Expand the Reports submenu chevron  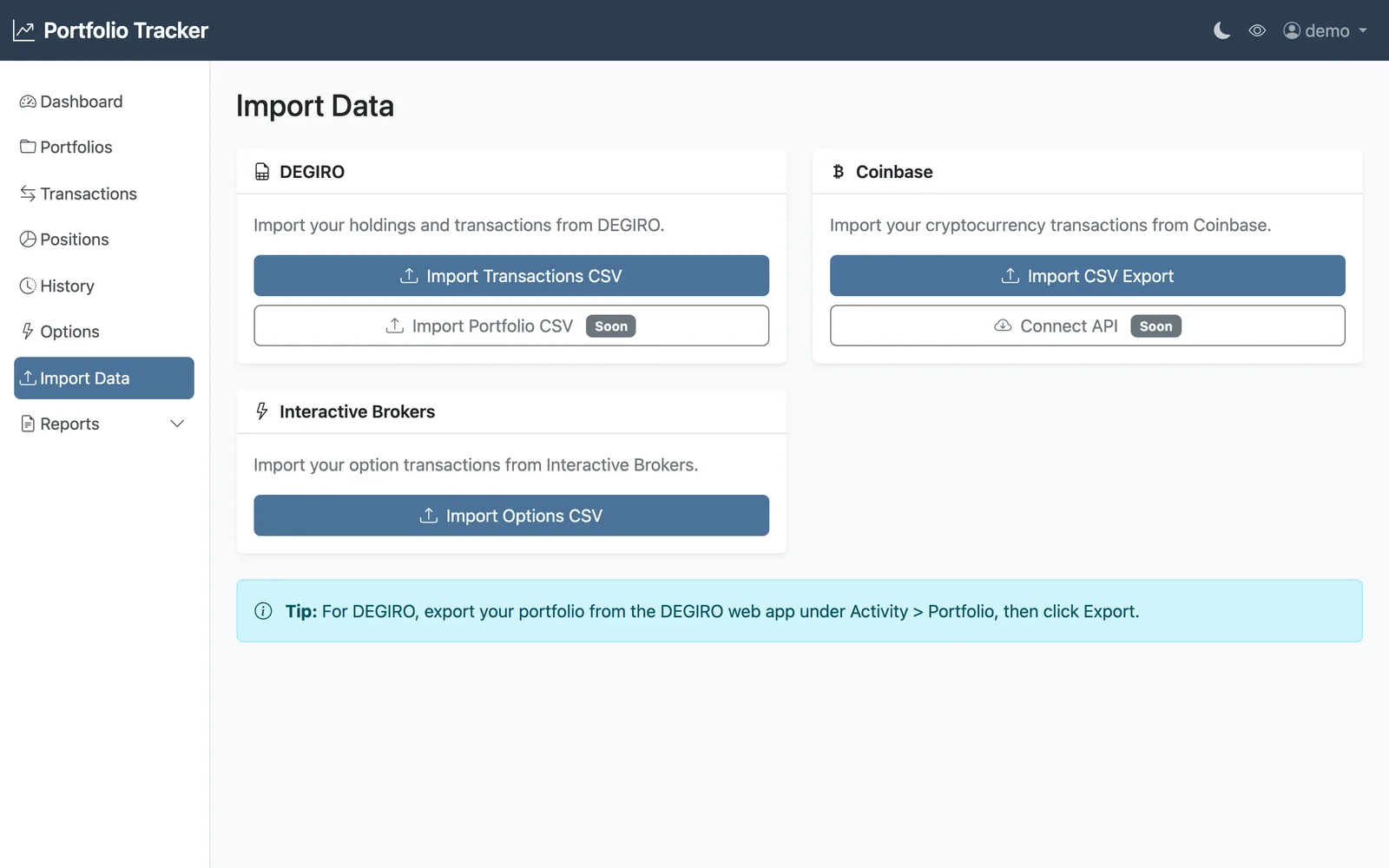pyautogui.click(x=177, y=424)
